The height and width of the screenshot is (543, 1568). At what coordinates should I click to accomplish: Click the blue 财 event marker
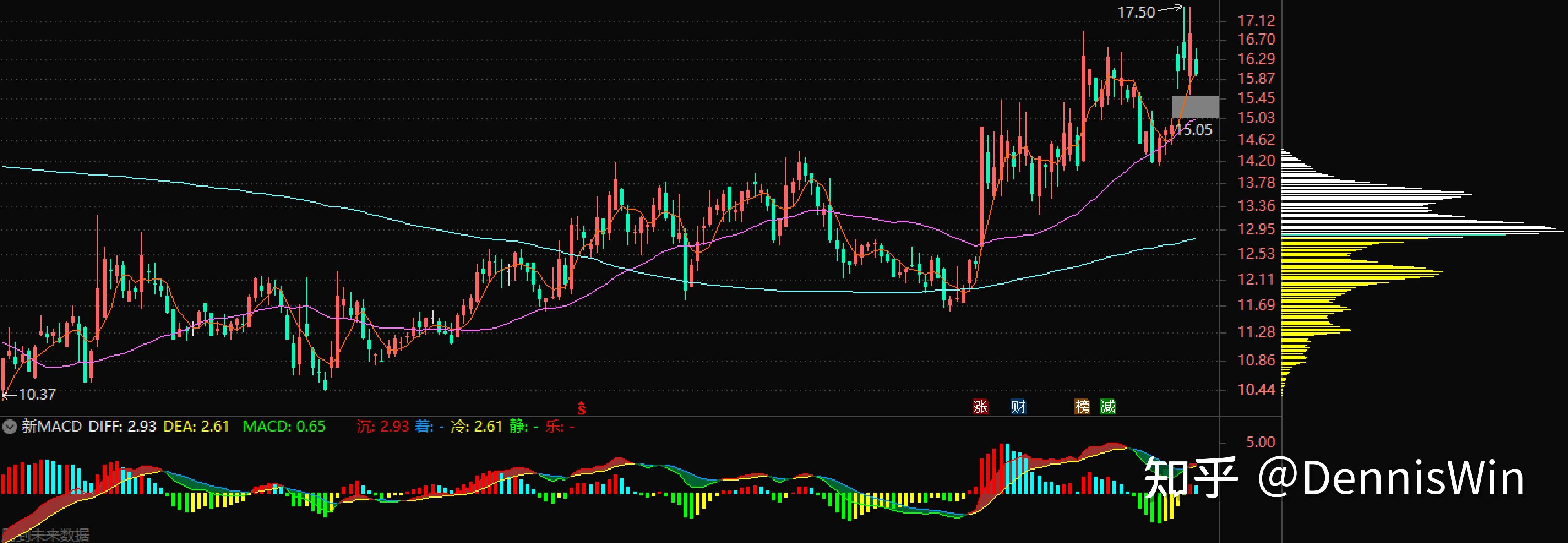[1018, 407]
